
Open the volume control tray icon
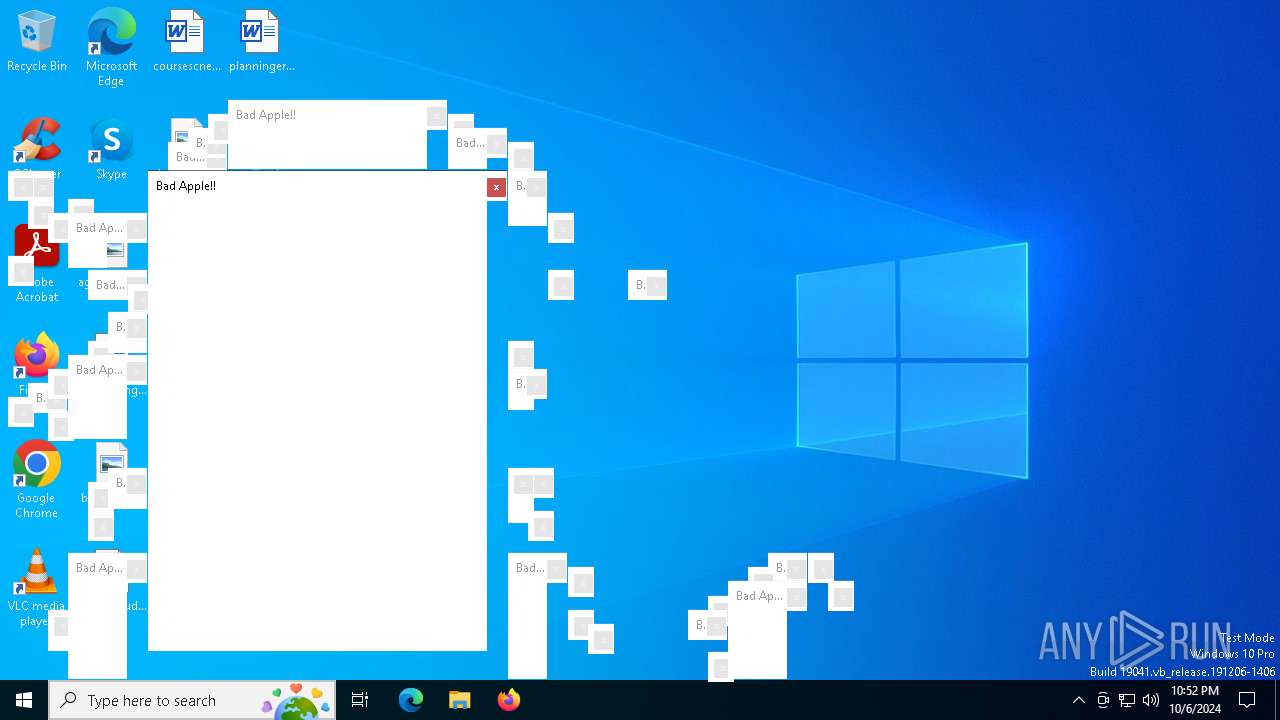pyautogui.click(x=1151, y=700)
